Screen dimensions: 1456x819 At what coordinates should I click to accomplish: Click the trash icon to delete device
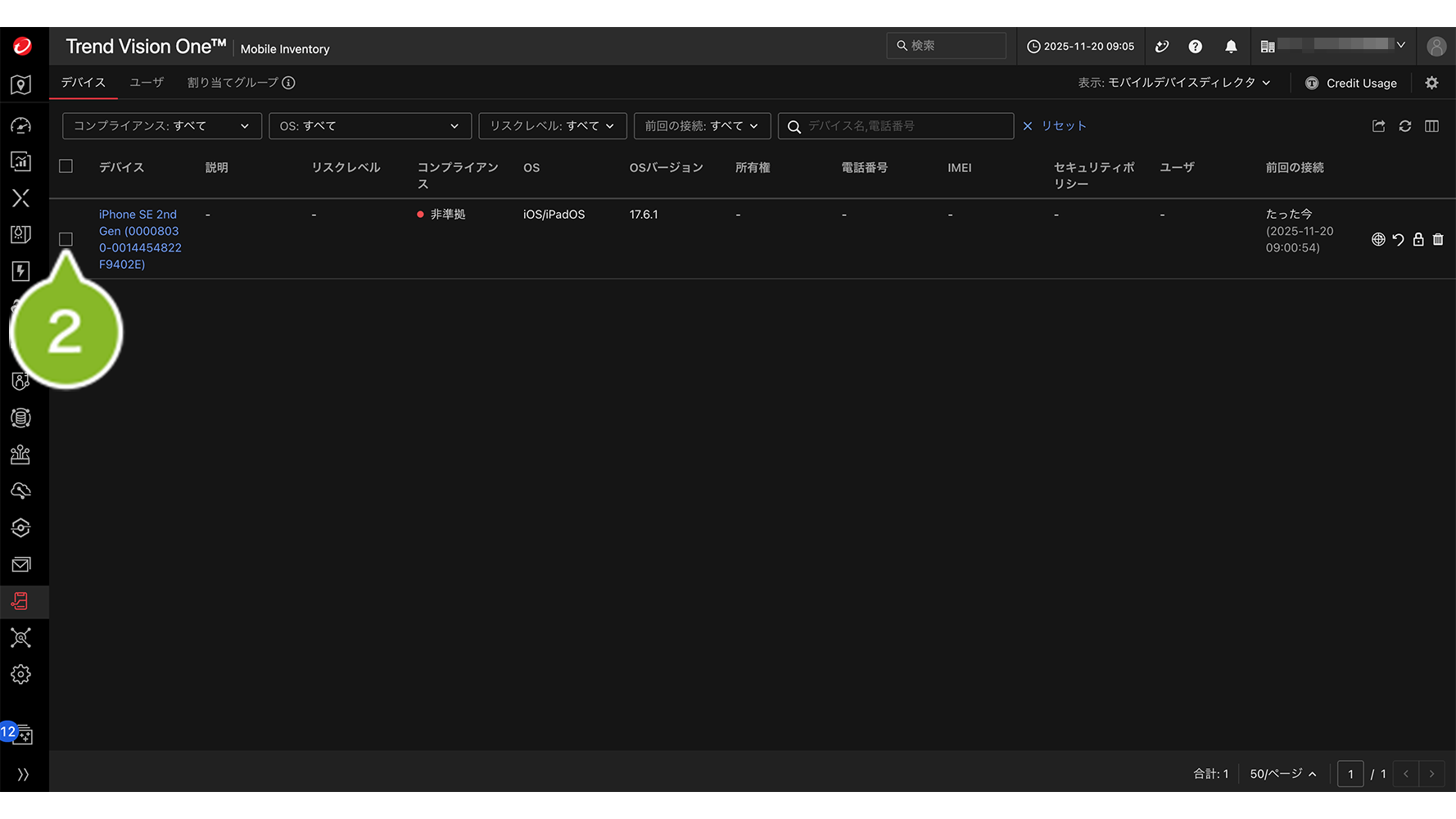pyautogui.click(x=1438, y=239)
